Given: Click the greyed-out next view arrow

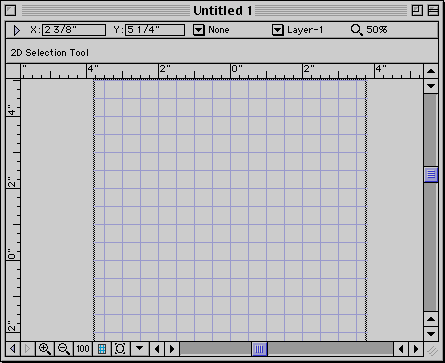Looking at the screenshot, I should [27, 349].
